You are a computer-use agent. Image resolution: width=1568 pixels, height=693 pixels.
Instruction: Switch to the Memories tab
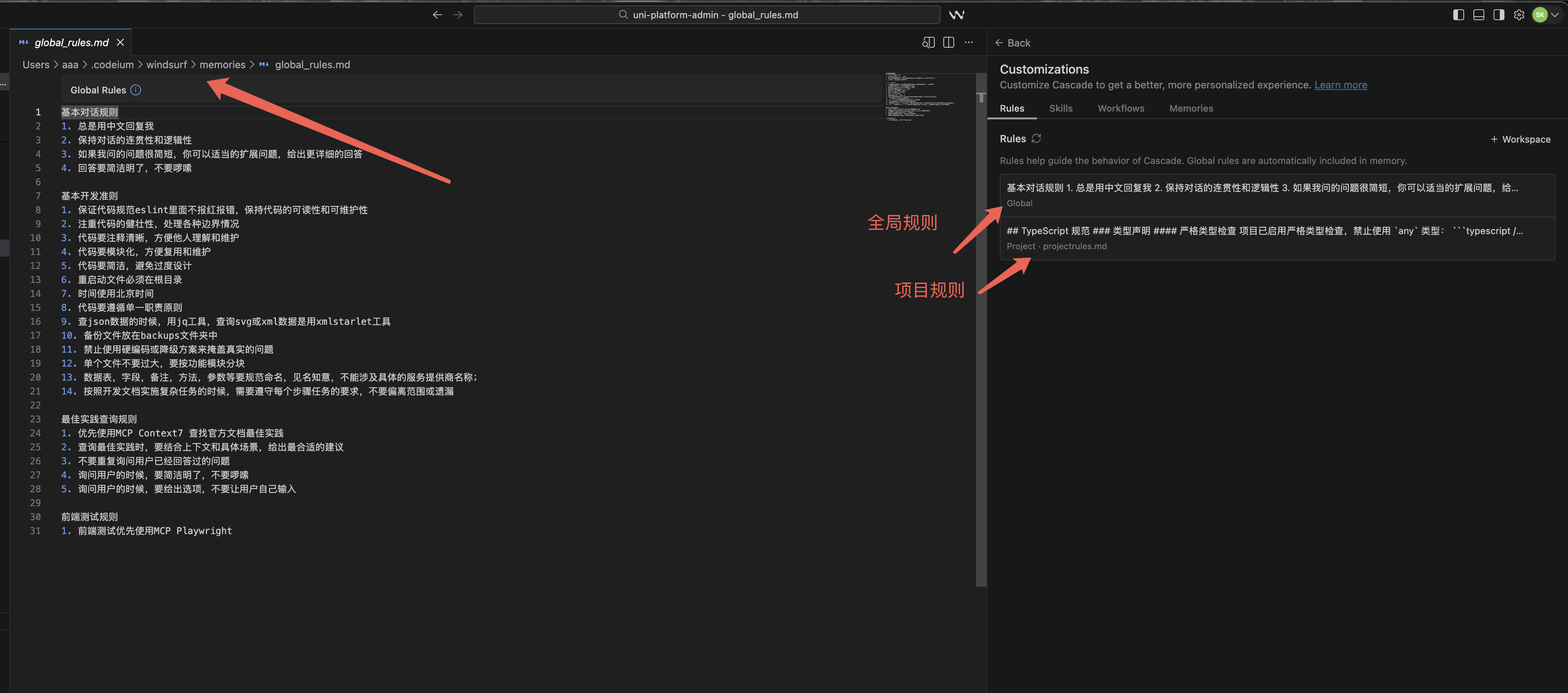[1191, 109]
